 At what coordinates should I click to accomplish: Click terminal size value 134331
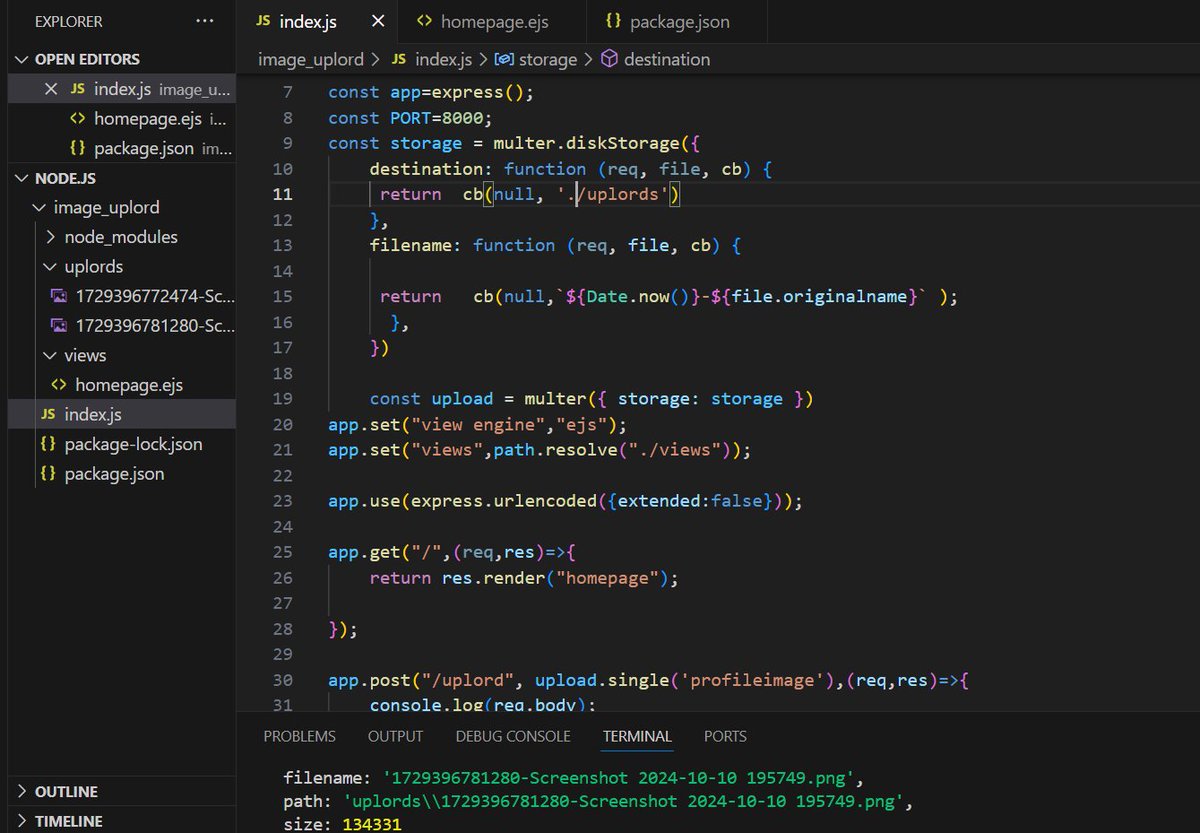pos(372,826)
